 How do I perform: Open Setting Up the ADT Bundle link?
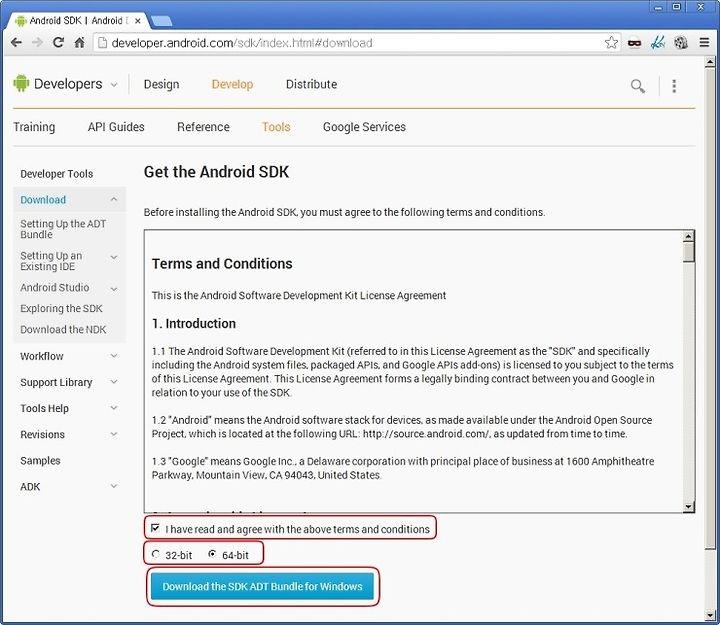click(x=63, y=229)
